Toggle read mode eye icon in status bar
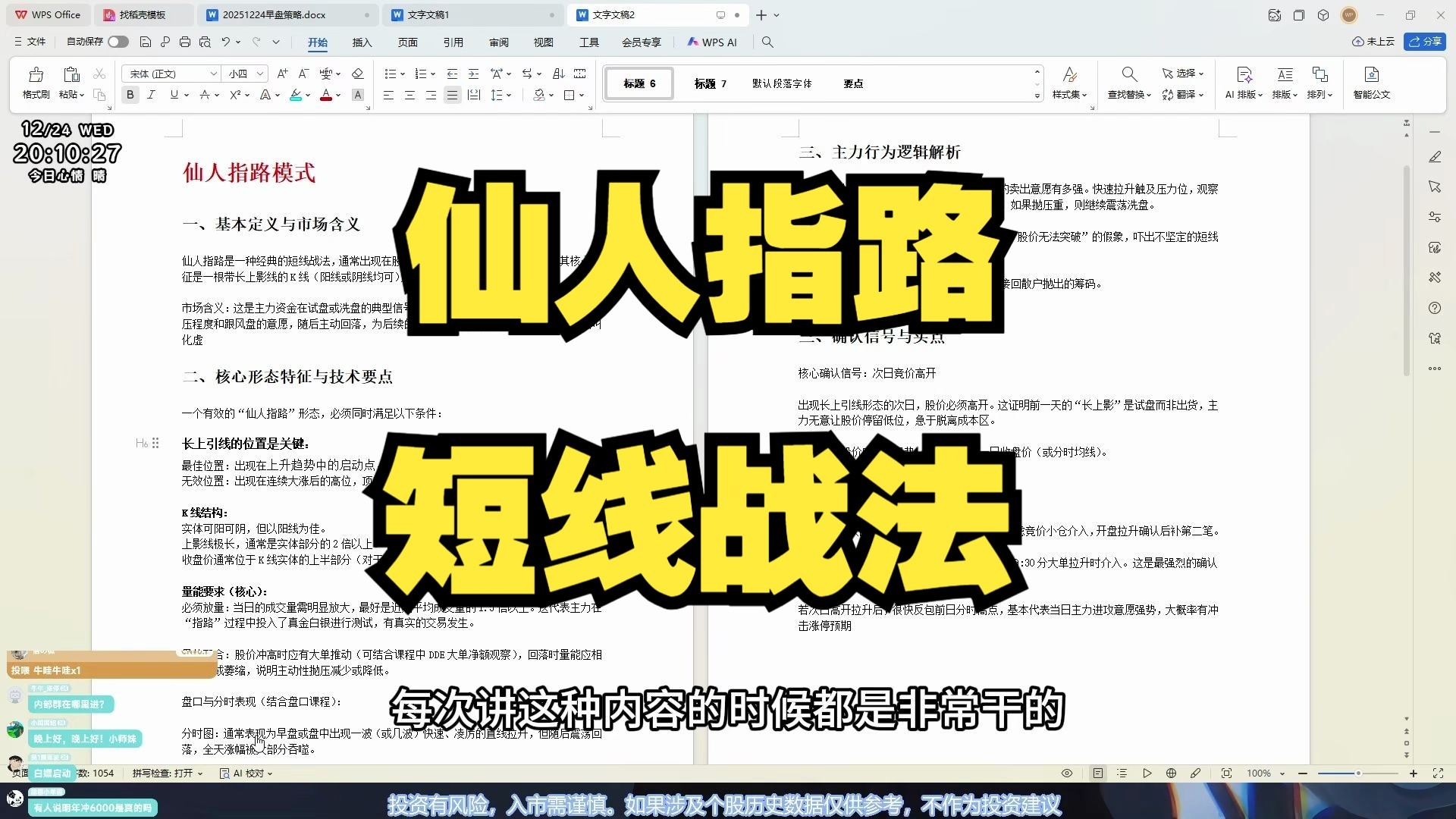 coord(1066,773)
